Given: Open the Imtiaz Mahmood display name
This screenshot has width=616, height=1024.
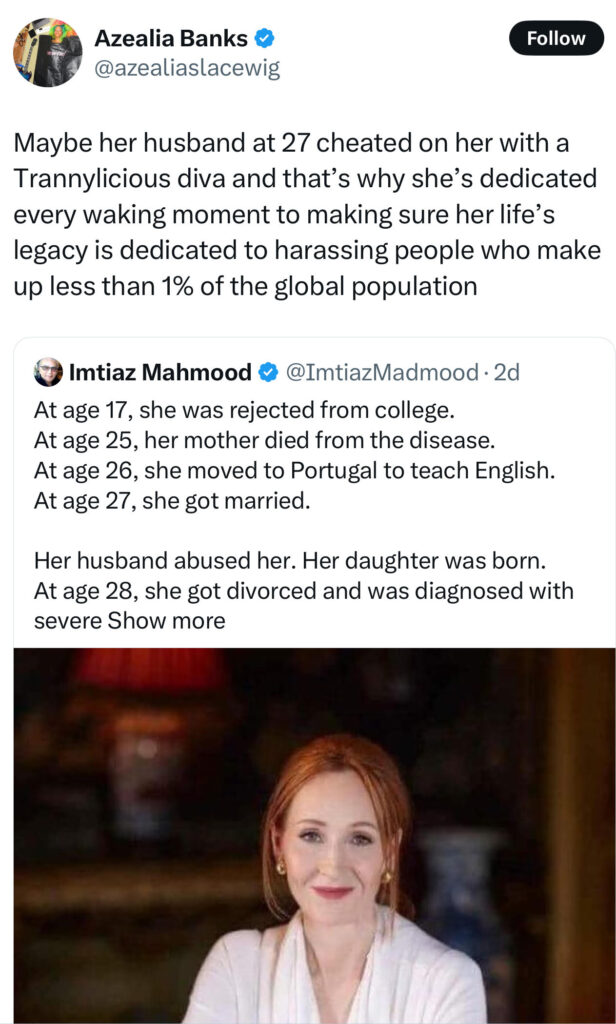Looking at the screenshot, I should 160,372.
